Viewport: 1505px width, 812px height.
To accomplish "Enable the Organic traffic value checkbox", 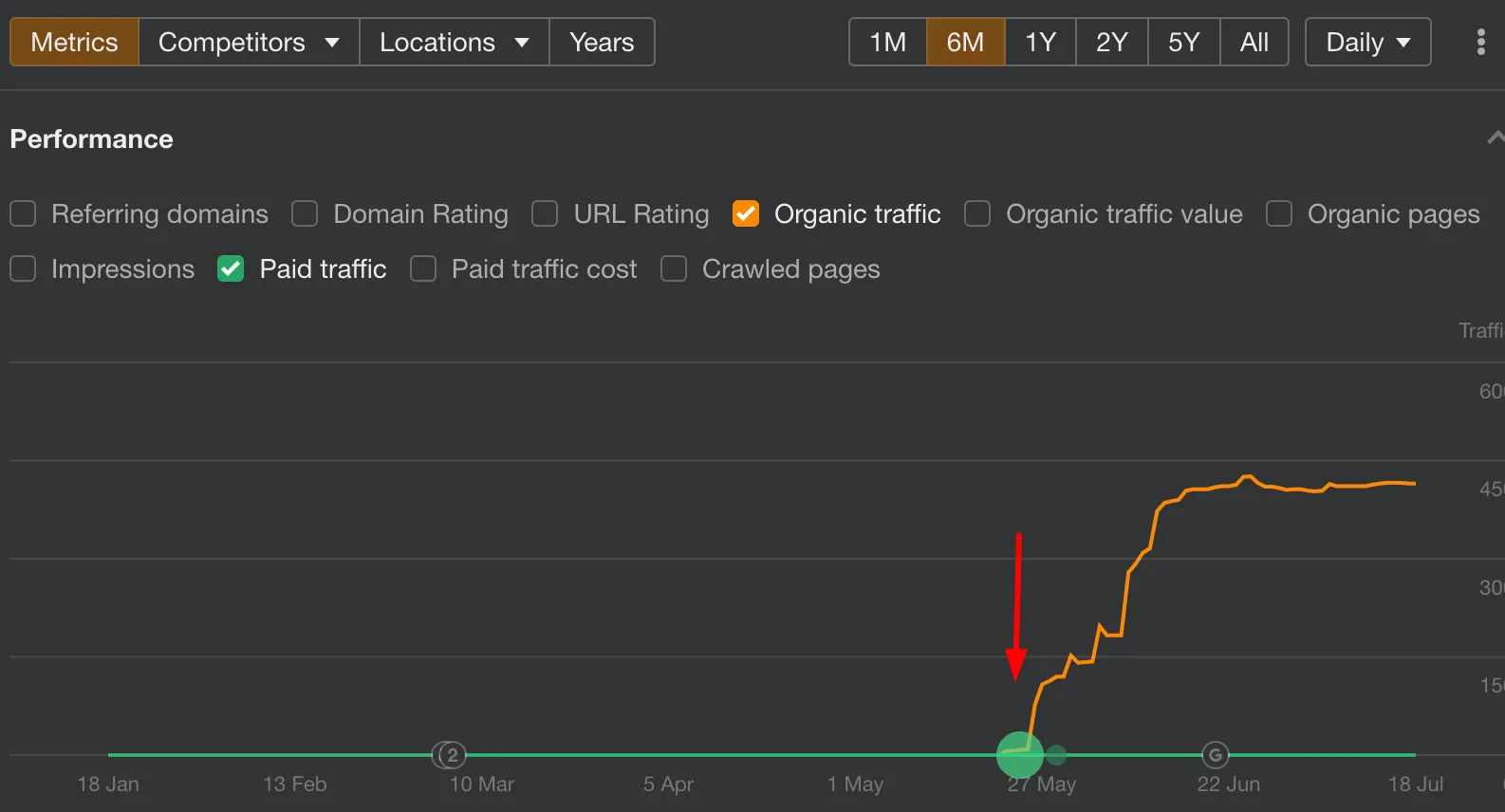I will click(x=977, y=213).
